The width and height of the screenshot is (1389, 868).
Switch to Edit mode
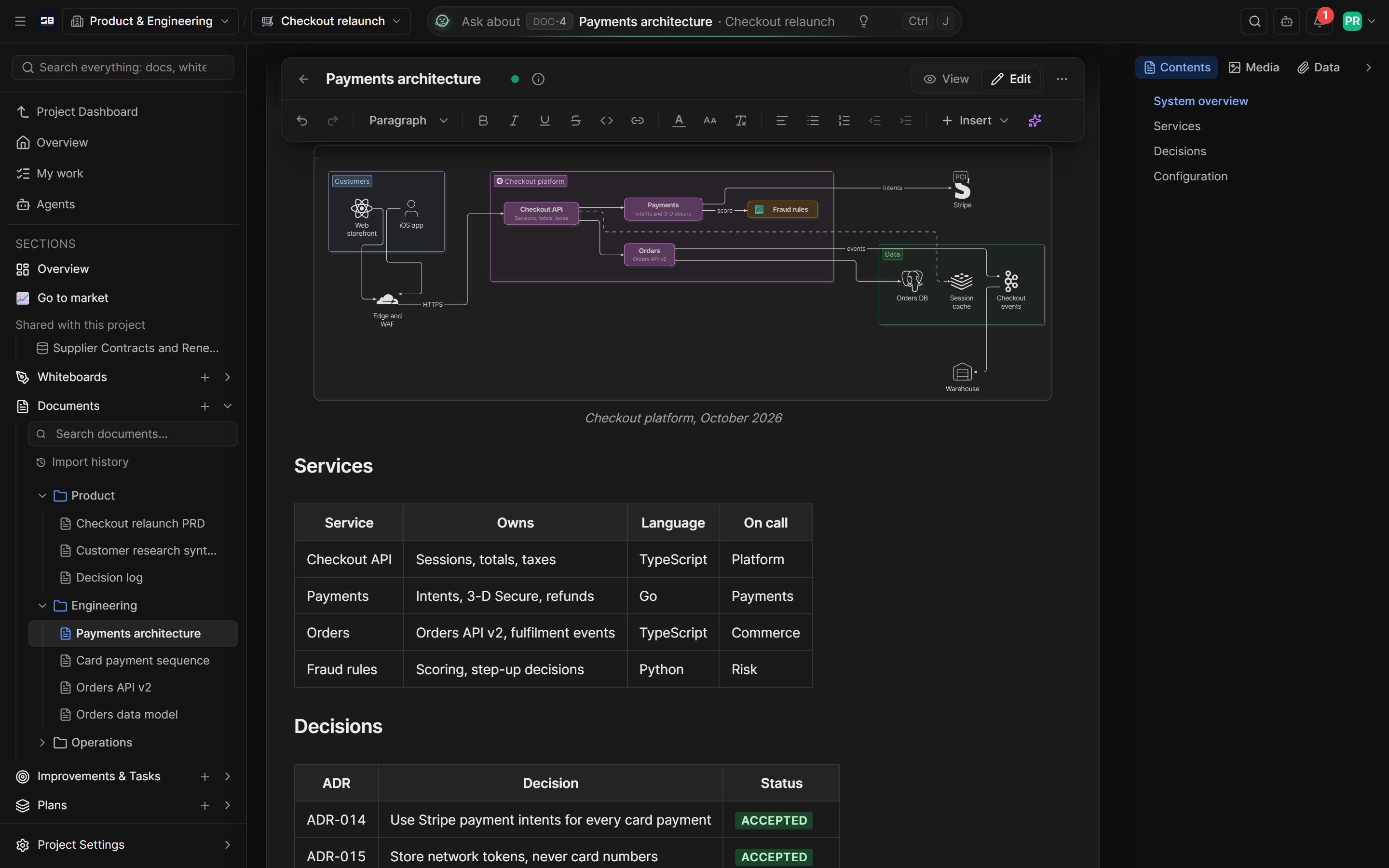tap(1011, 79)
